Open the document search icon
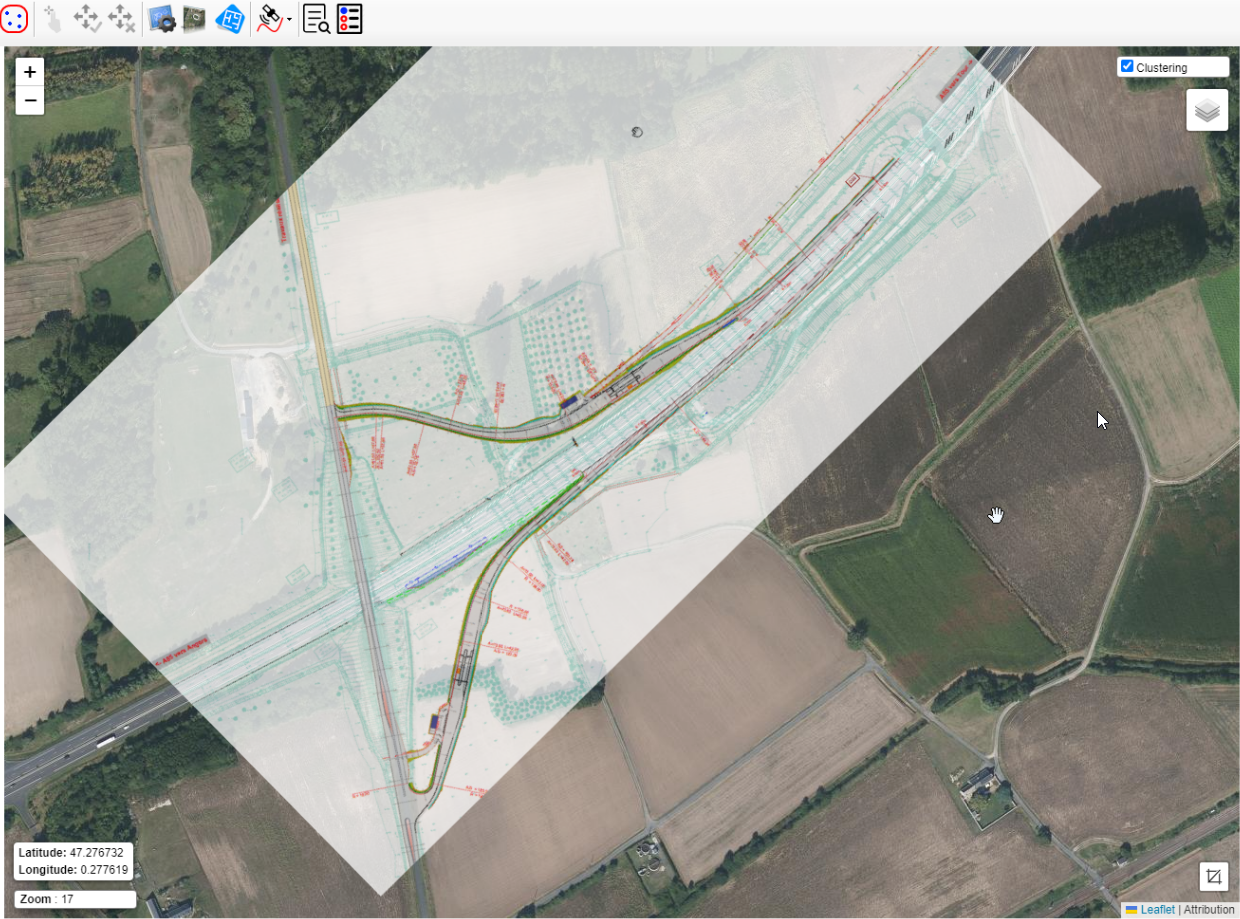Image resolution: width=1240 pixels, height=919 pixels. point(316,18)
